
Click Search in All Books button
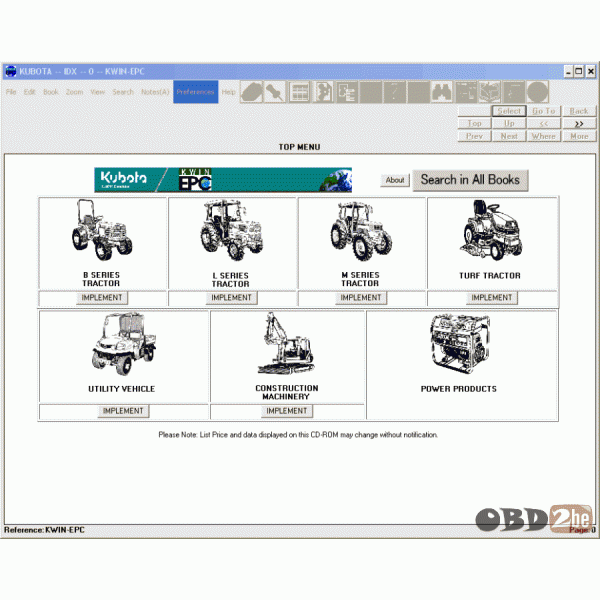(470, 180)
